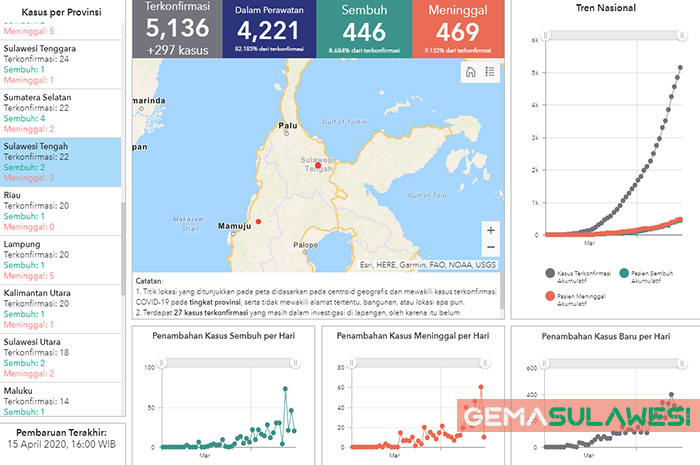This screenshot has width=700, height=465.
Task: Select Lampung in province list
Action: pos(60,259)
